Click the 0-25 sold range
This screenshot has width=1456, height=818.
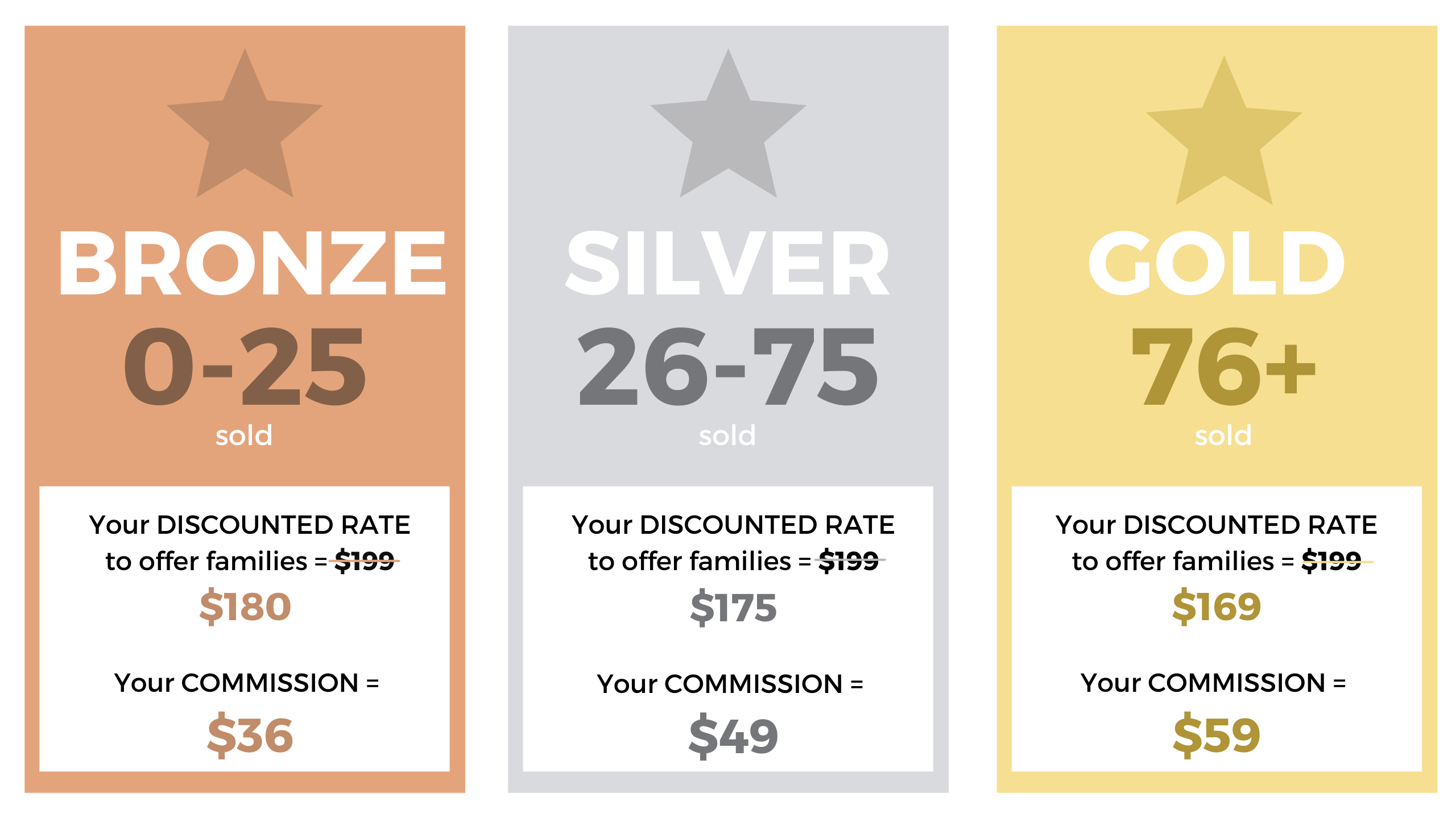pyautogui.click(x=245, y=367)
